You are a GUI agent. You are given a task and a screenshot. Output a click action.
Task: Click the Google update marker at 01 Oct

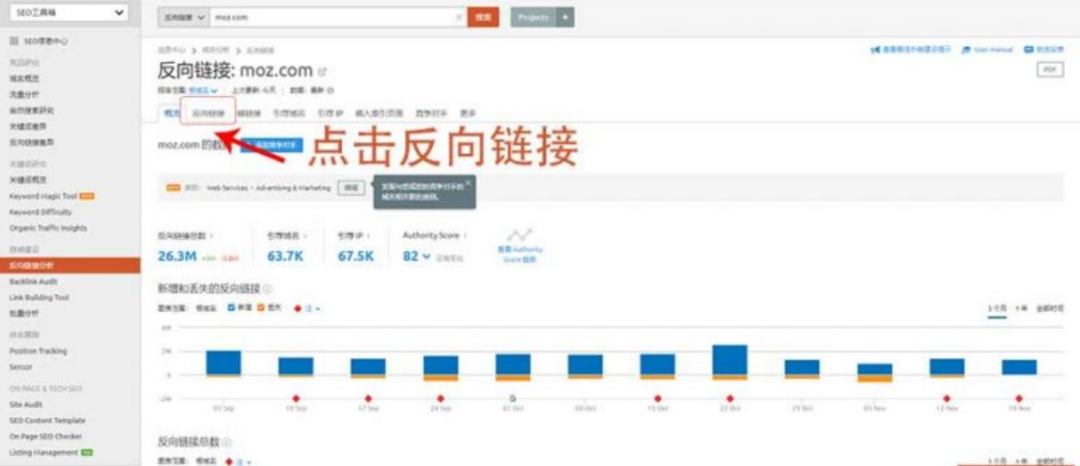pos(512,399)
